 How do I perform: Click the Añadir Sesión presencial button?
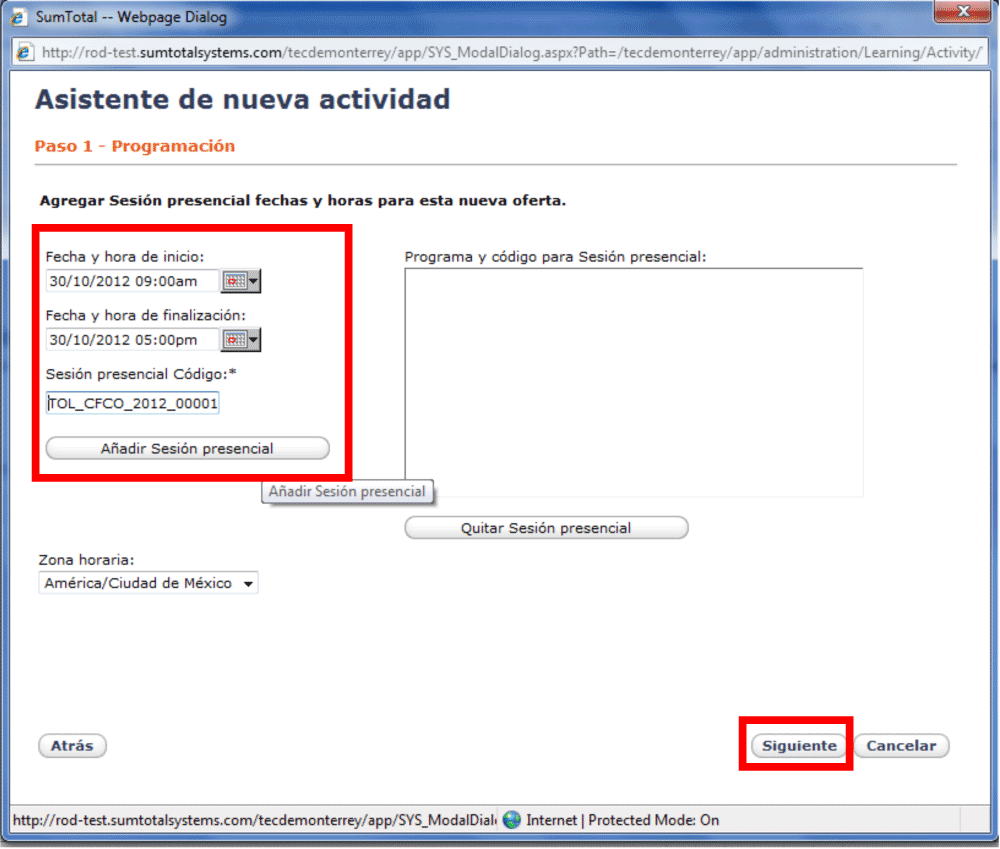tap(188, 448)
